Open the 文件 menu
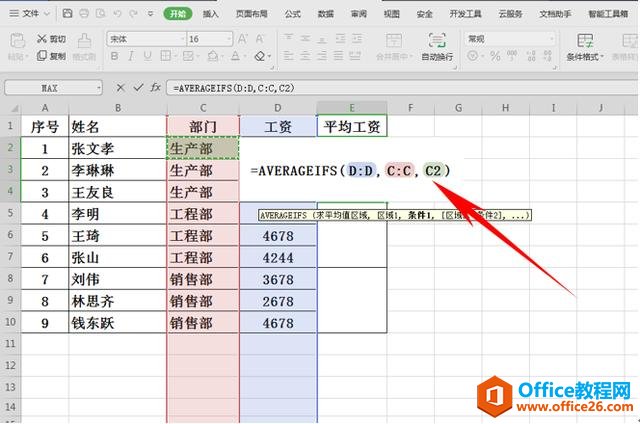The width and height of the screenshot is (640, 424). [29, 13]
